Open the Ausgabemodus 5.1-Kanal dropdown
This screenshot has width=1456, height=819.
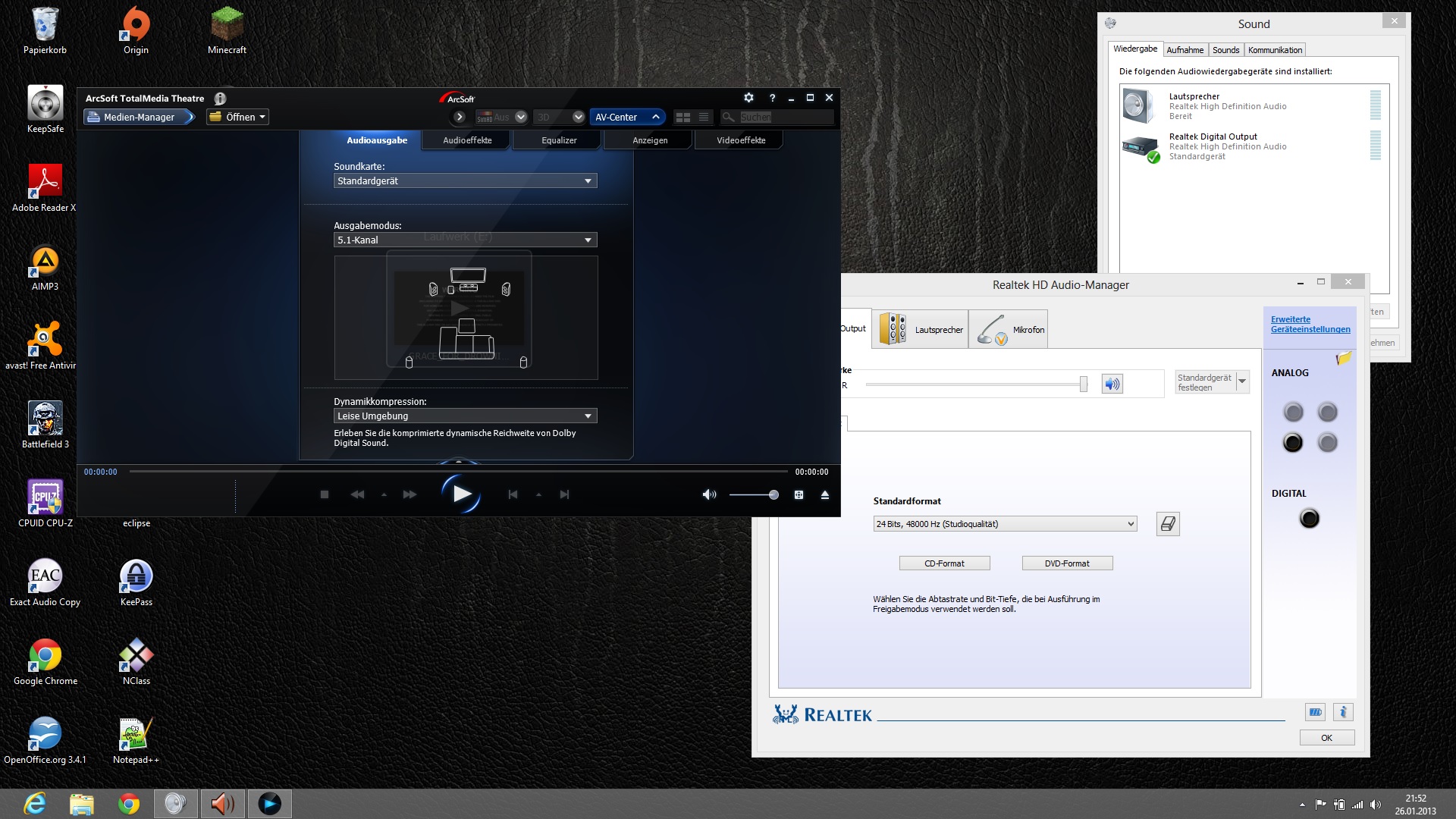pos(588,240)
